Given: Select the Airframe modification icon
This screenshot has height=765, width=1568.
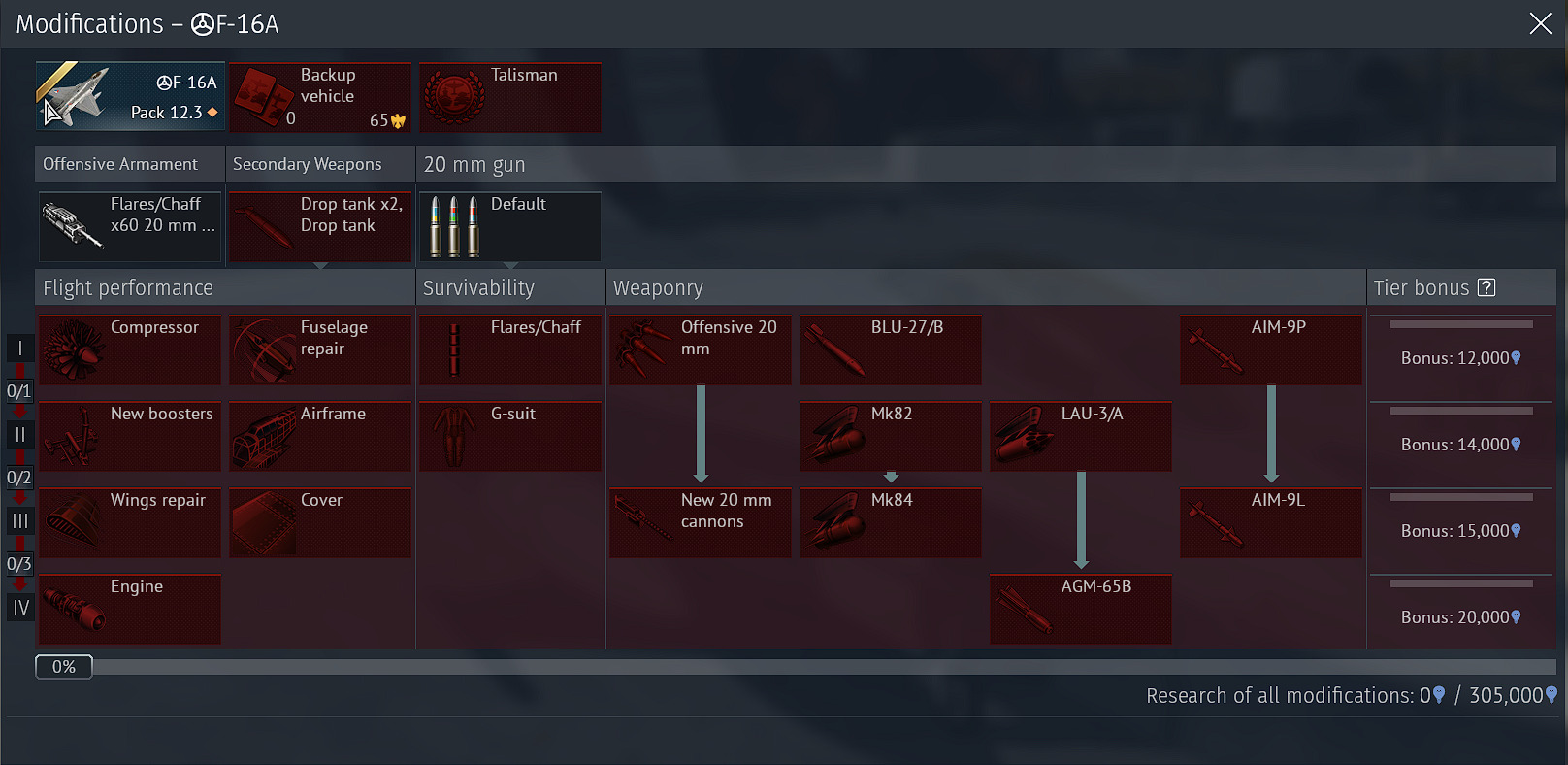Looking at the screenshot, I should 264,436.
